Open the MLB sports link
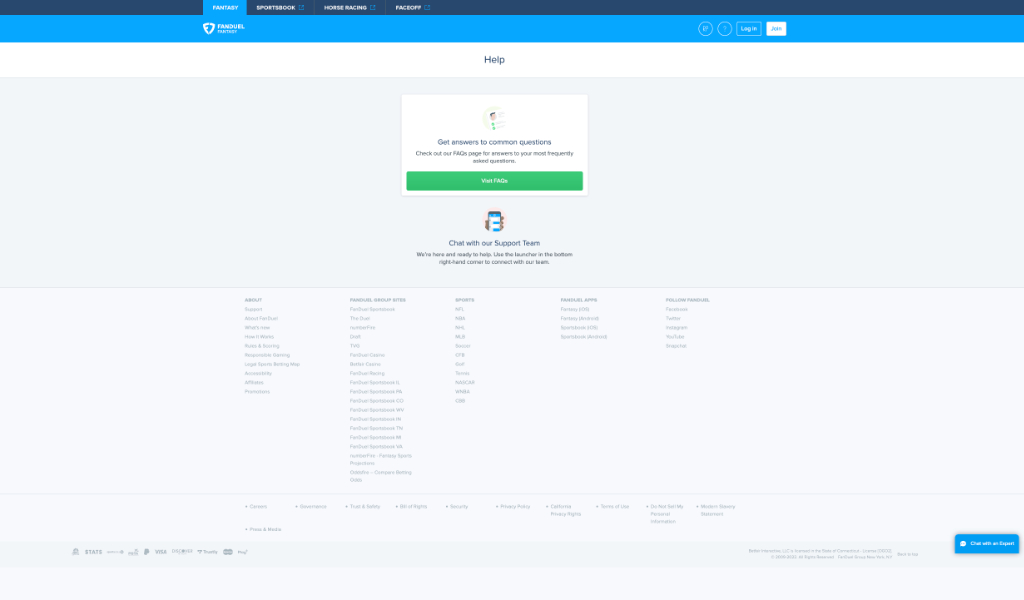 (x=460, y=337)
